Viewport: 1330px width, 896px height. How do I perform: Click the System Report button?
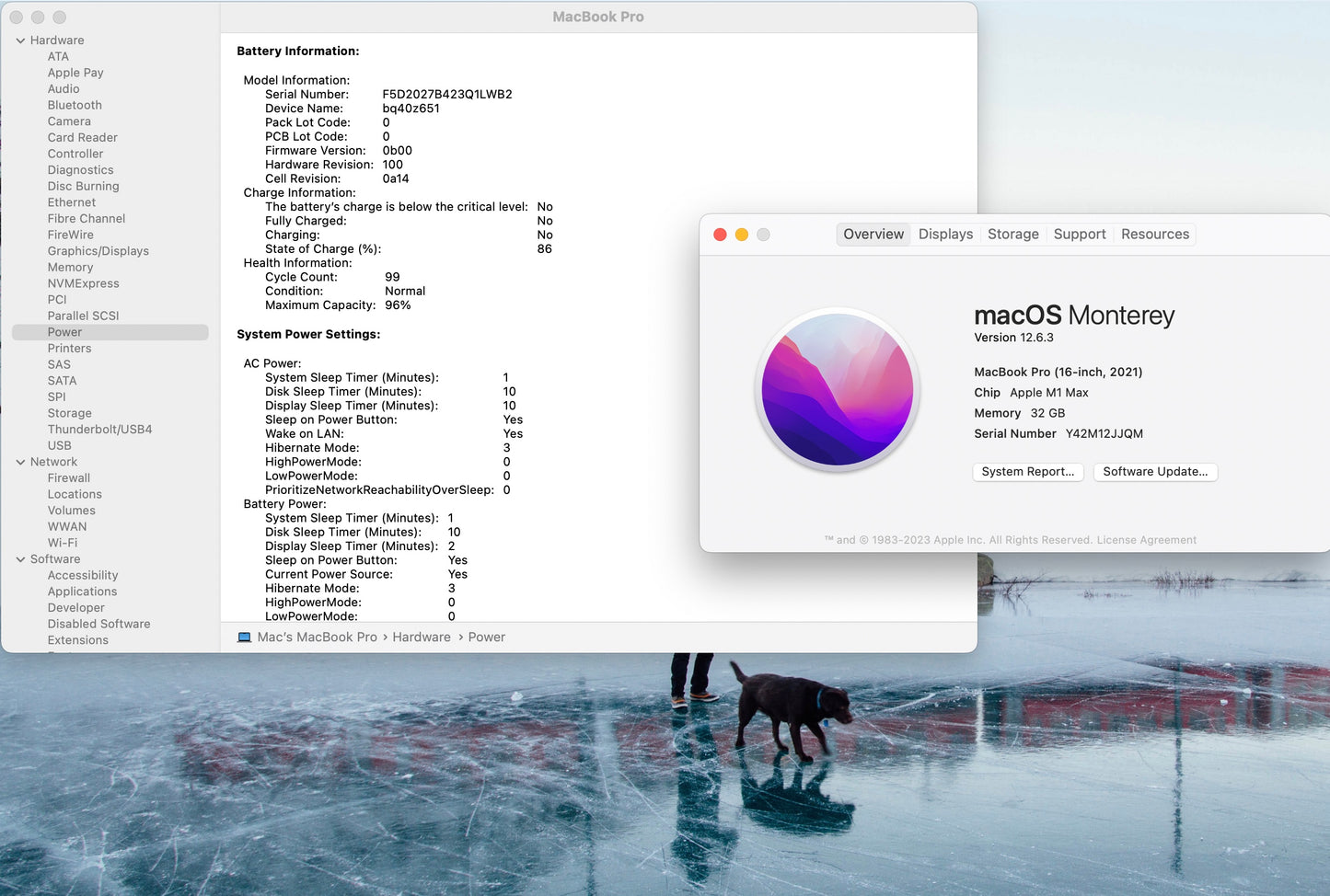pos(1027,472)
